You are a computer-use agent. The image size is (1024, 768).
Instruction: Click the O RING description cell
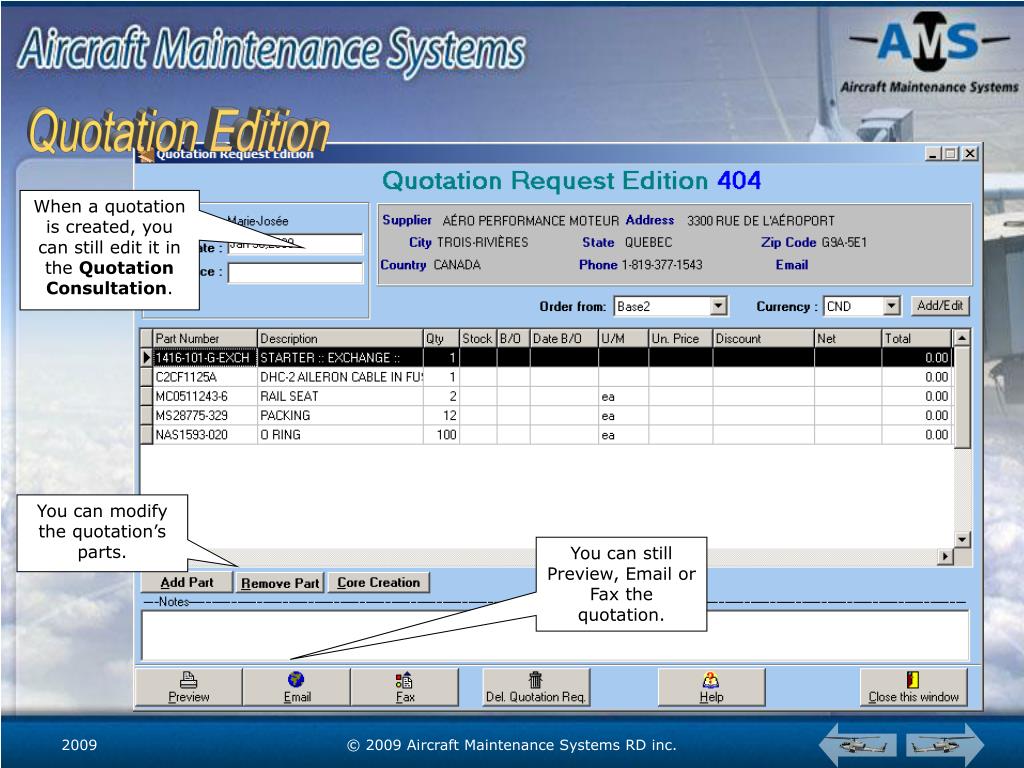[x=340, y=435]
